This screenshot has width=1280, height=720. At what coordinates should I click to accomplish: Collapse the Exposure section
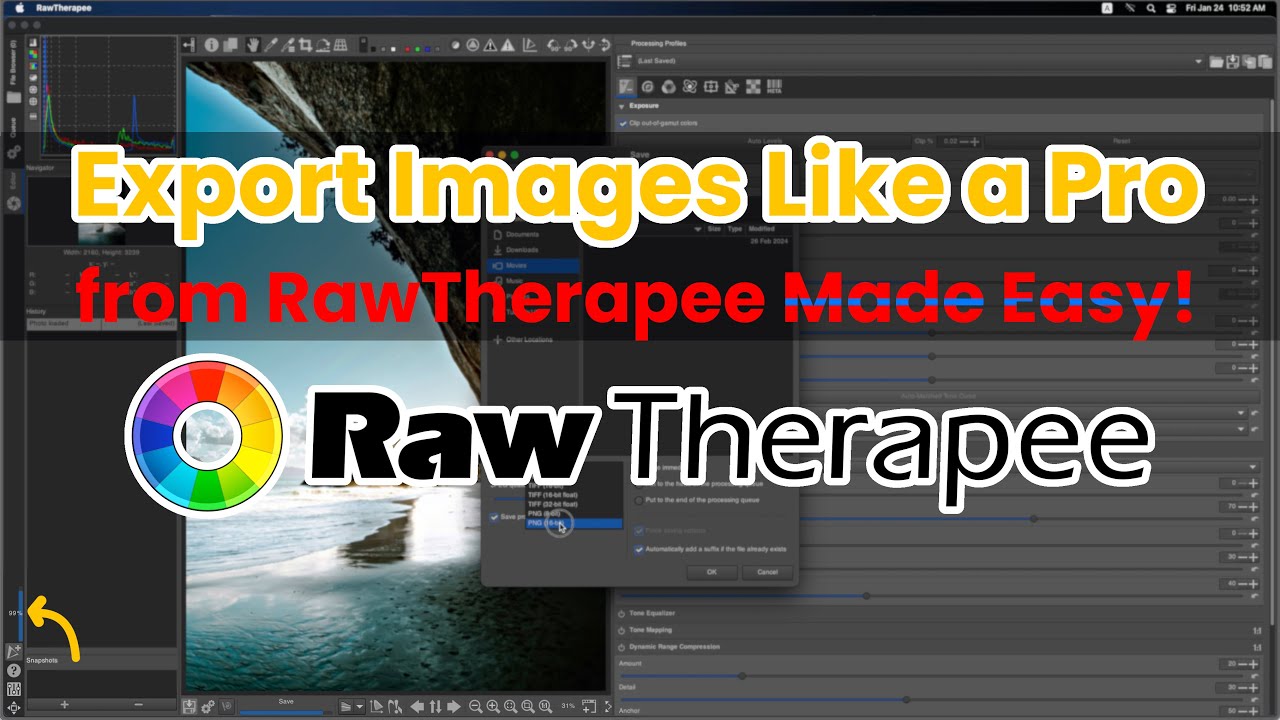(622, 105)
